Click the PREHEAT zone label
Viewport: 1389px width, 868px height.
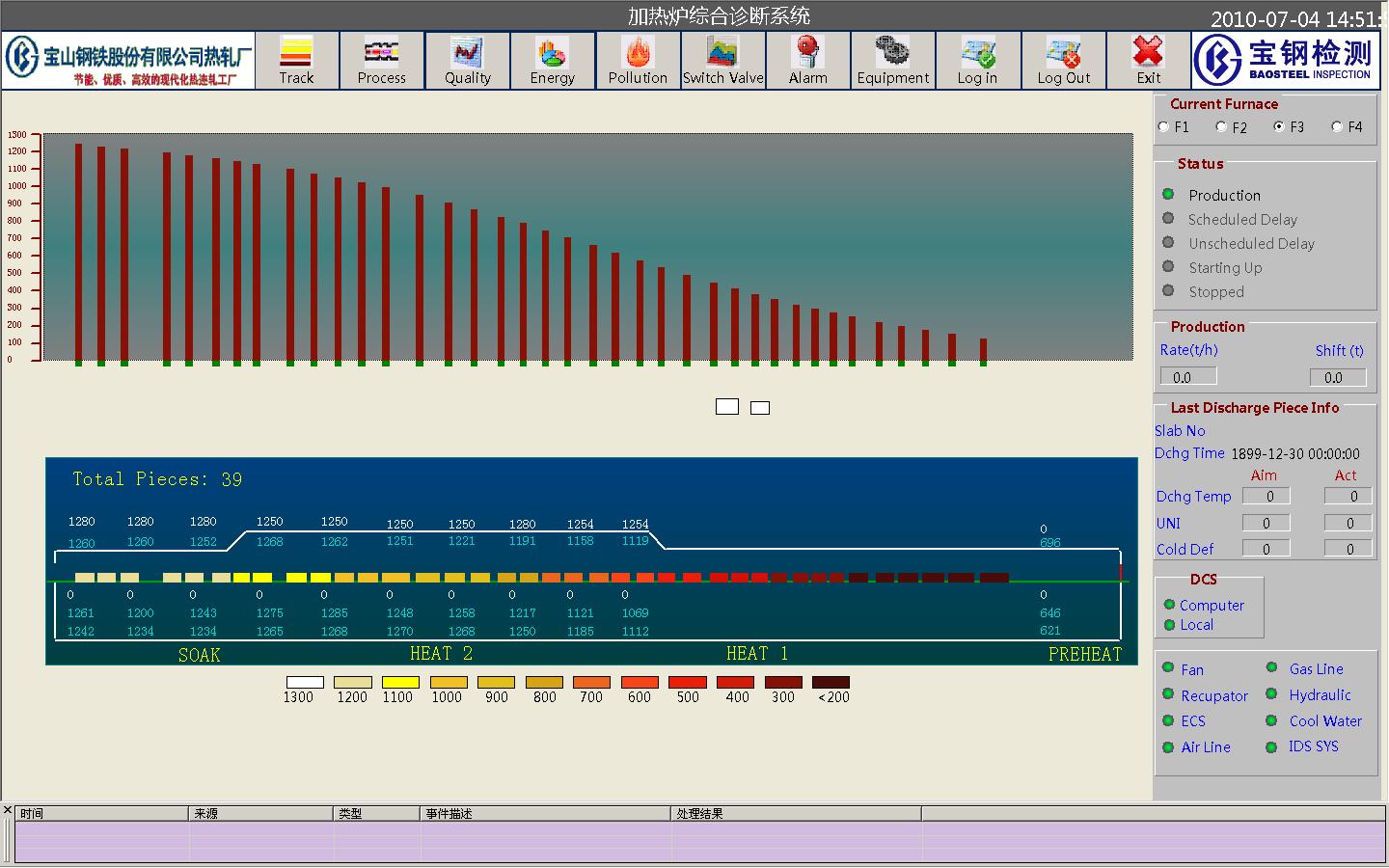1085,654
